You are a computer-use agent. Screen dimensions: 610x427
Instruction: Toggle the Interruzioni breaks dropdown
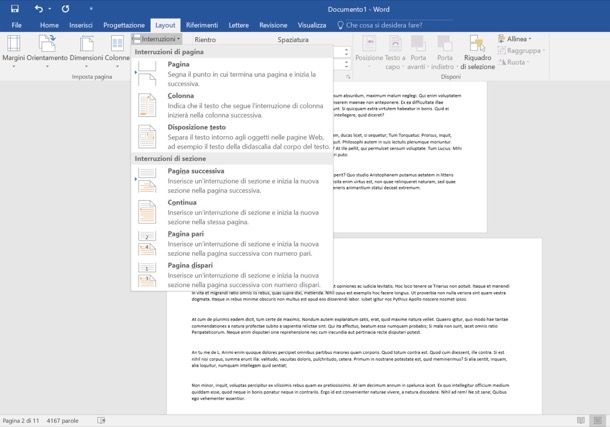(x=156, y=39)
